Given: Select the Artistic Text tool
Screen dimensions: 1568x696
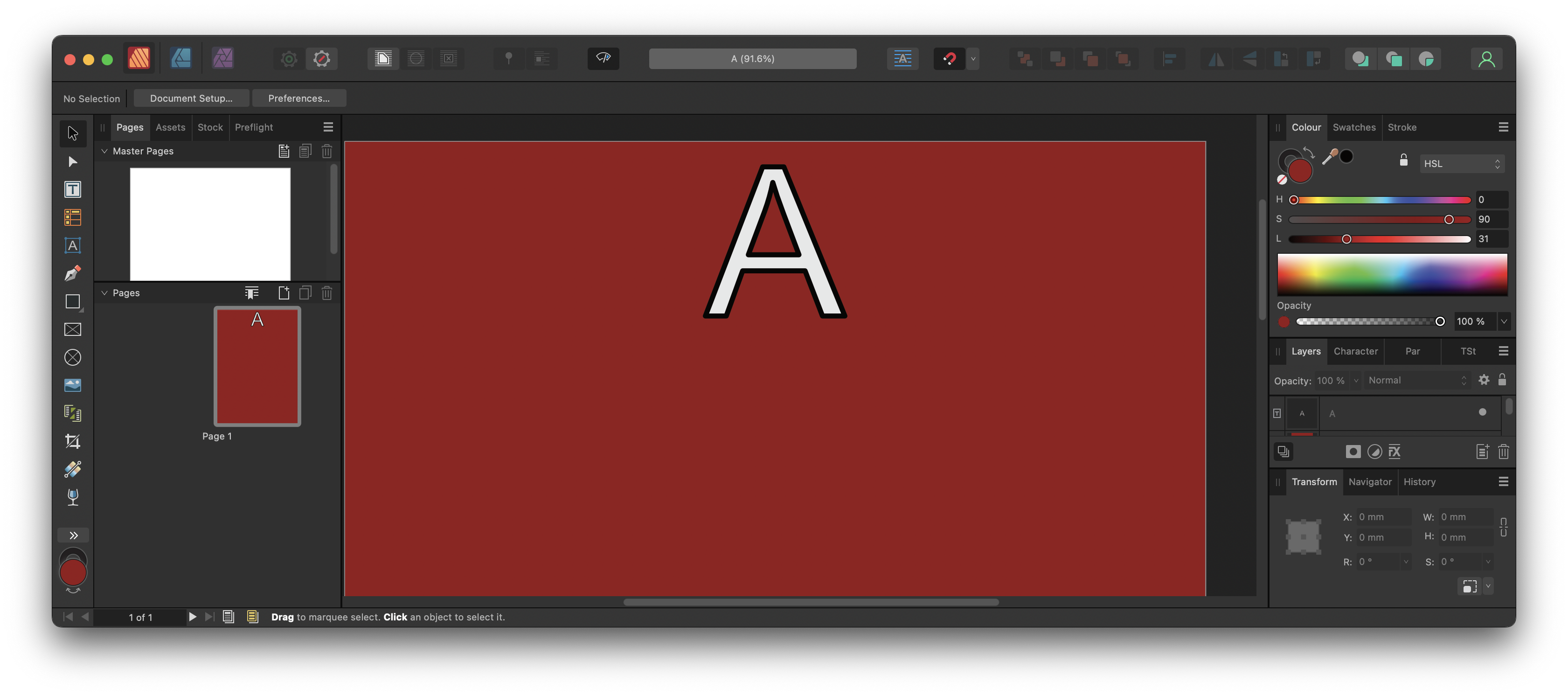Looking at the screenshot, I should click(x=72, y=245).
